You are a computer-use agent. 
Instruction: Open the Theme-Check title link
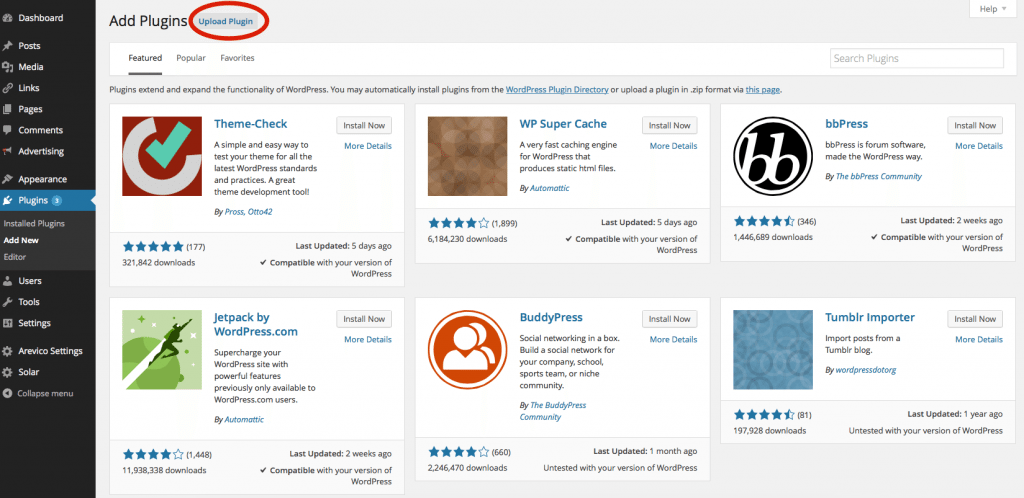tap(251, 124)
